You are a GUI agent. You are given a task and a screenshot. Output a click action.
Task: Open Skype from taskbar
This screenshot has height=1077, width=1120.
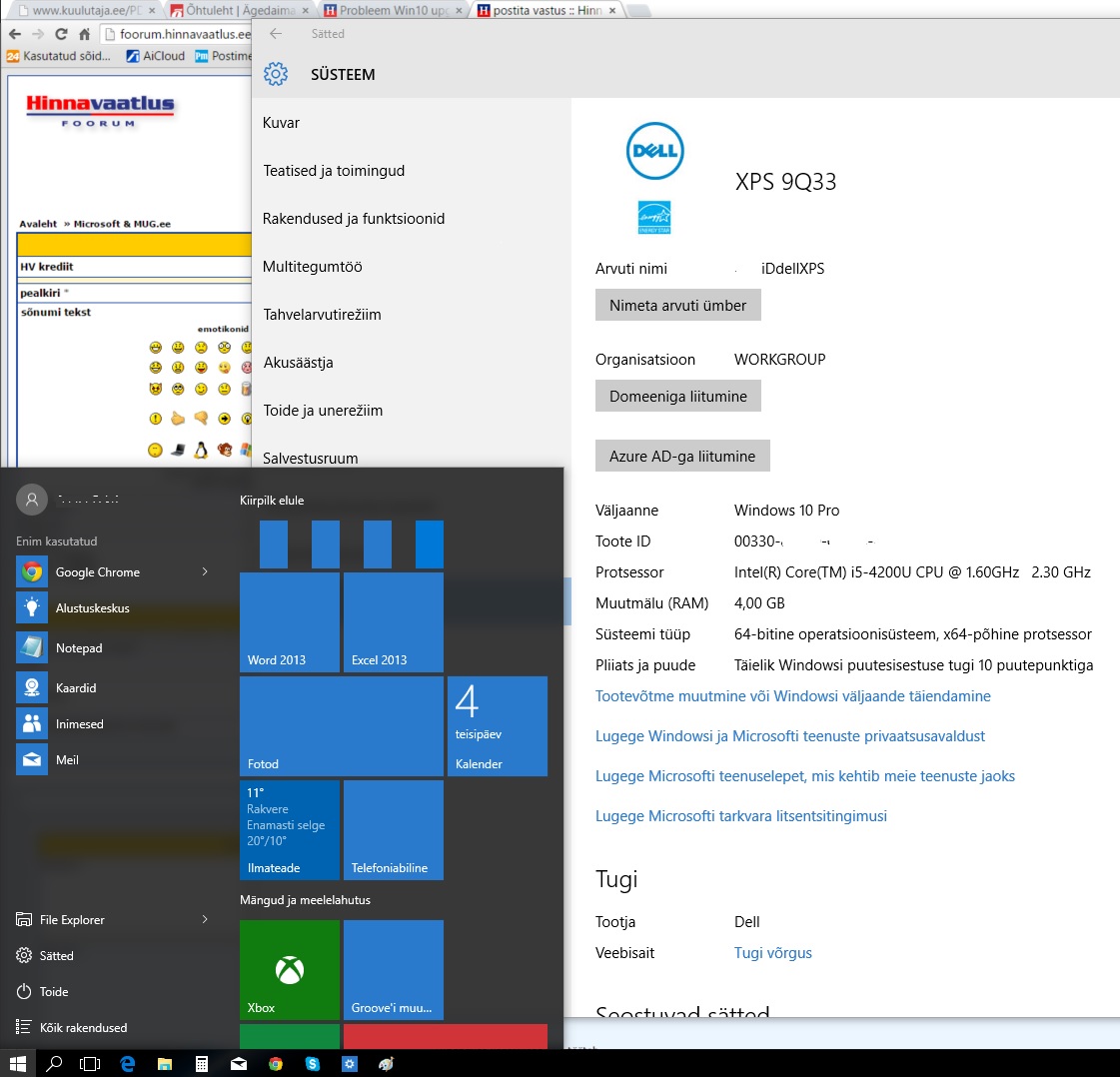pos(312,1063)
